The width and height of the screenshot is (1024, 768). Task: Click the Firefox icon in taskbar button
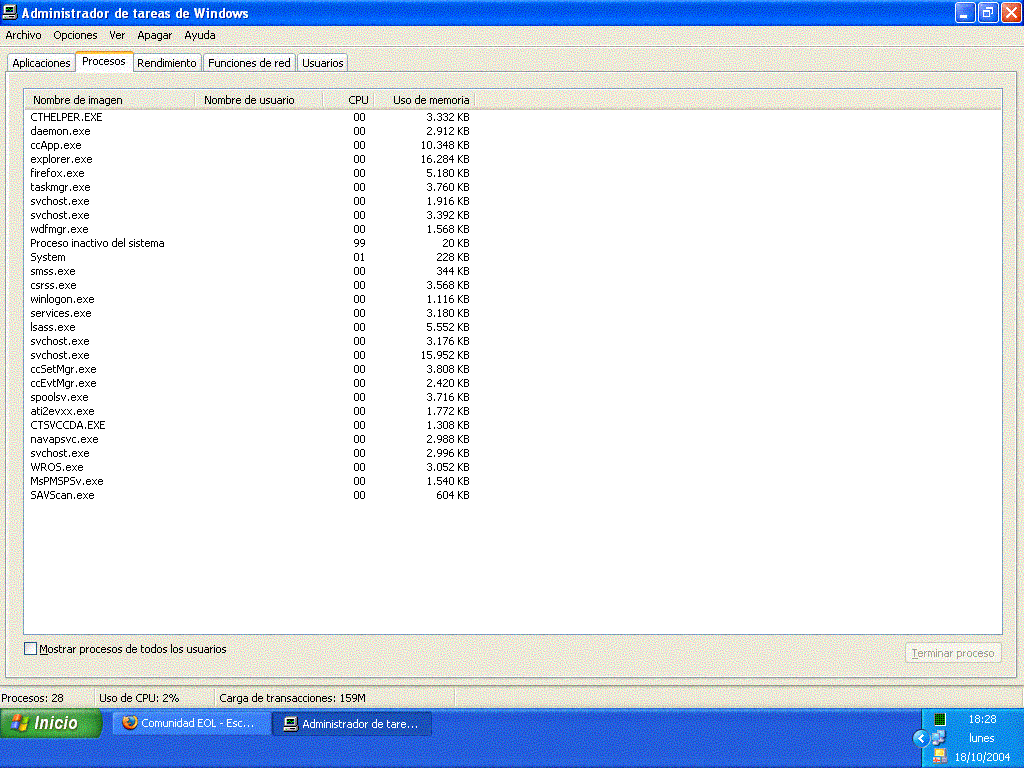coord(129,723)
